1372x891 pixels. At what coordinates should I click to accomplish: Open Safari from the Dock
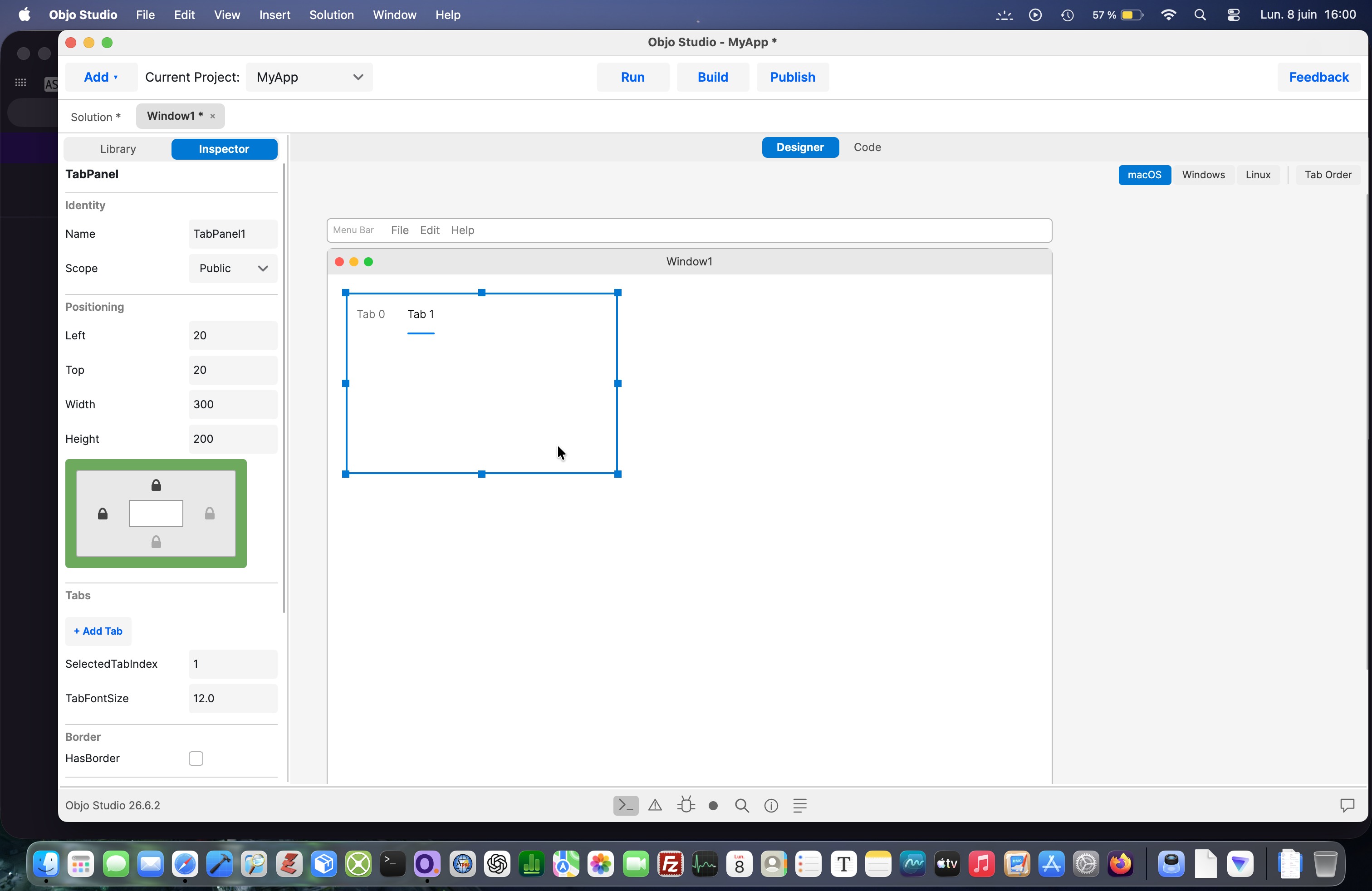click(x=185, y=864)
